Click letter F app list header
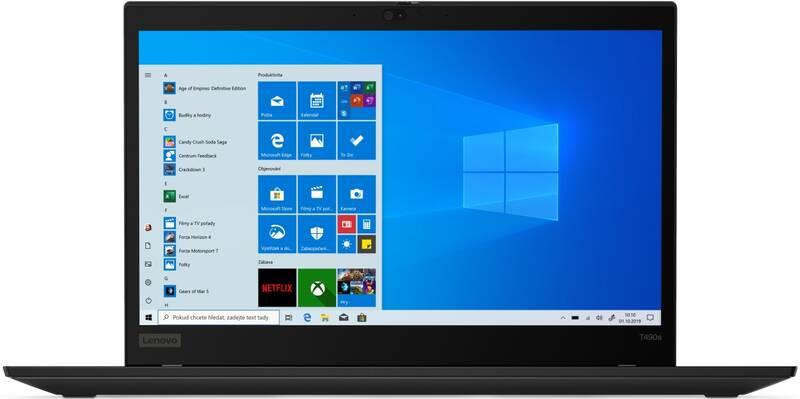This screenshot has height=399, width=800. click(166, 210)
